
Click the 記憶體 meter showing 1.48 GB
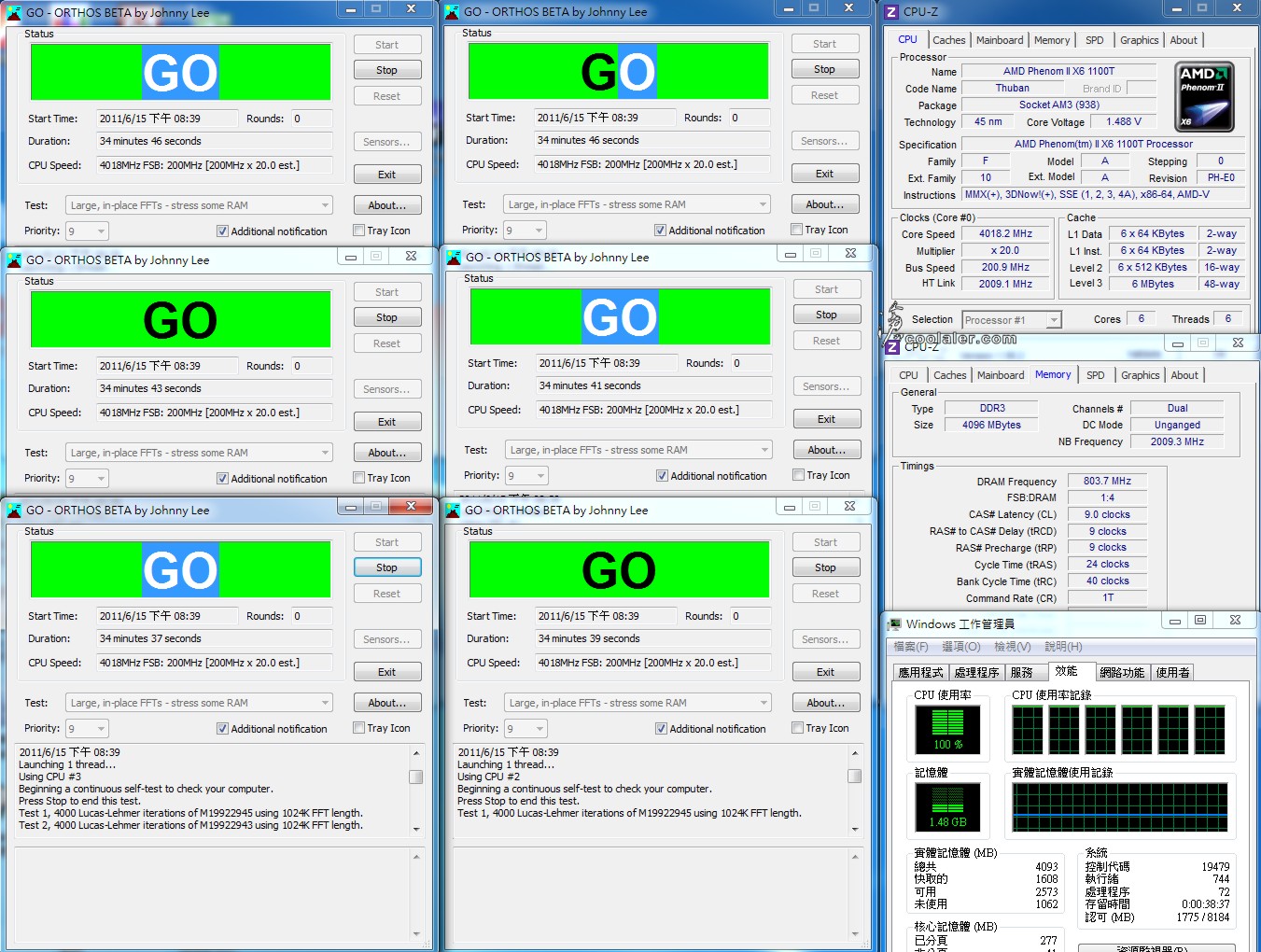pos(947,807)
